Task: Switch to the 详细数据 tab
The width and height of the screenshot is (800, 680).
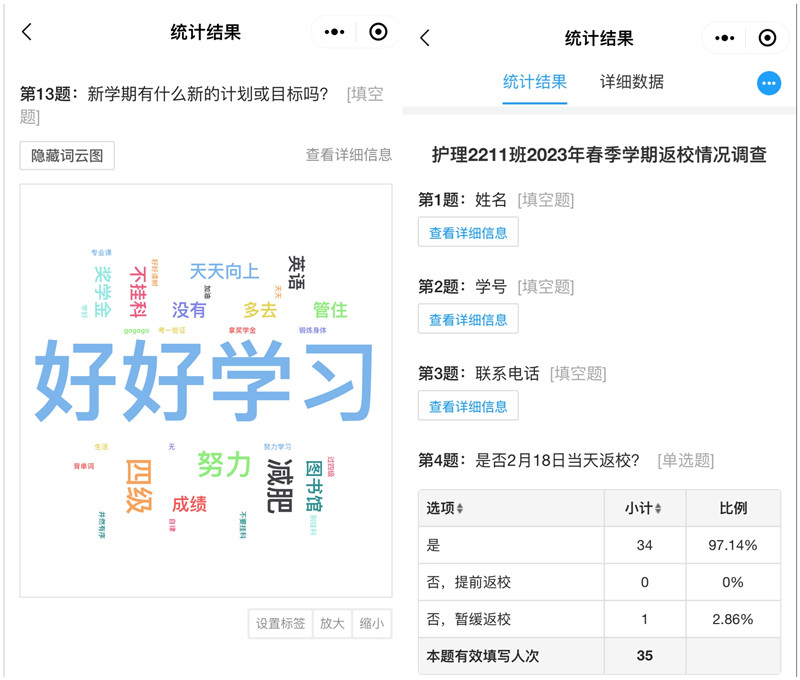Action: [631, 82]
